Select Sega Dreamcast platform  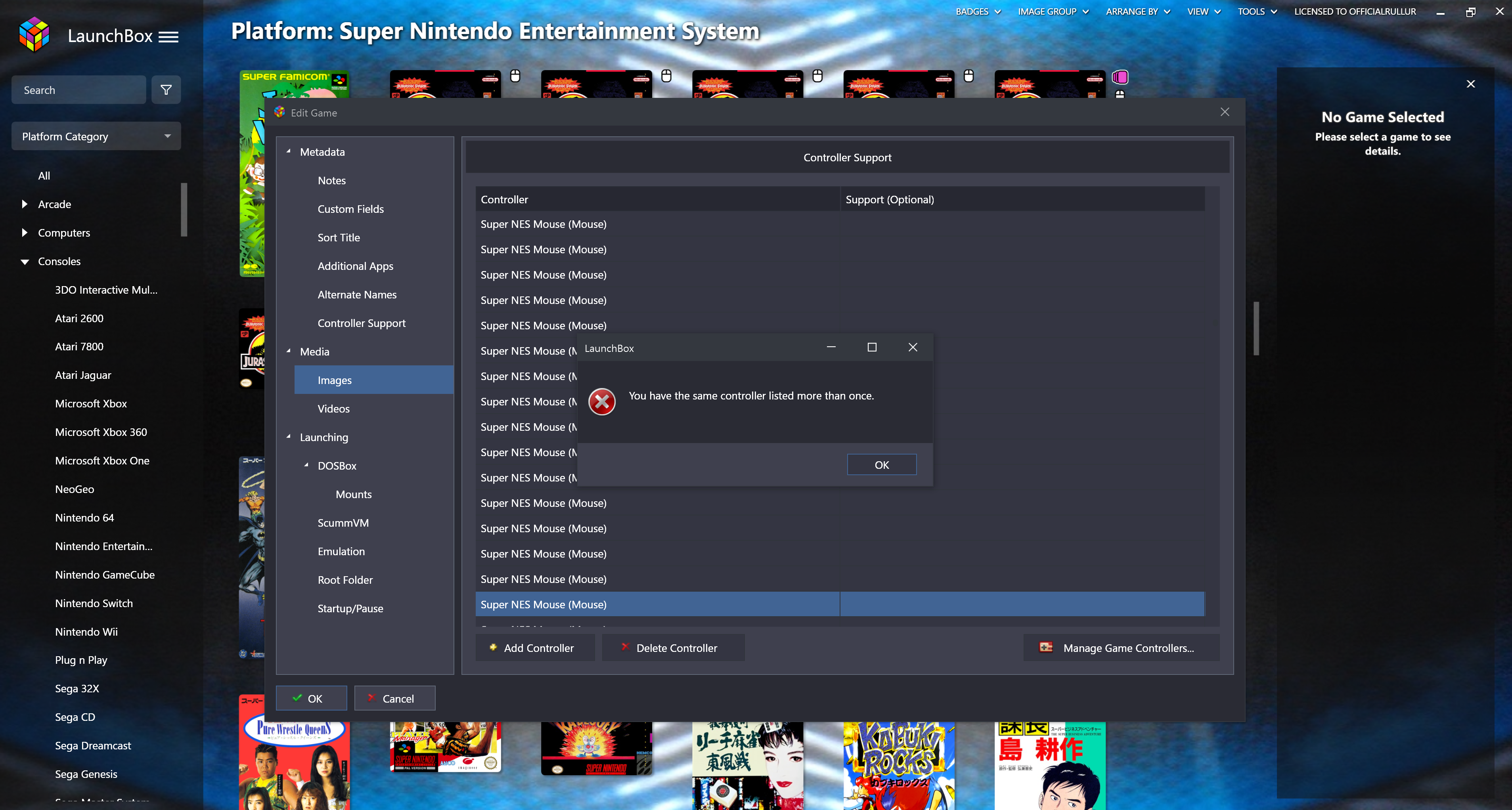93,745
